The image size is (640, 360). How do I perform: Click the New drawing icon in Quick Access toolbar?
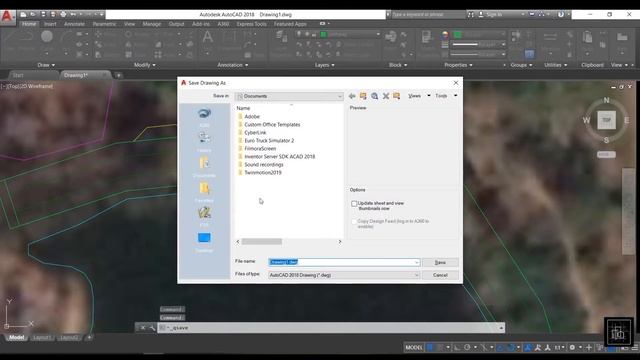coord(23,14)
